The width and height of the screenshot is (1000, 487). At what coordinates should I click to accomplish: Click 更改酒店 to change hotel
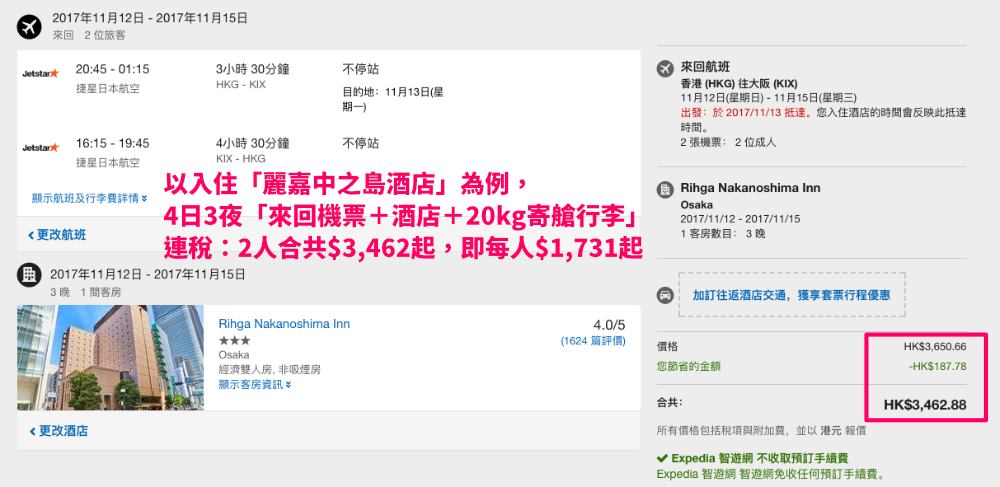point(59,432)
